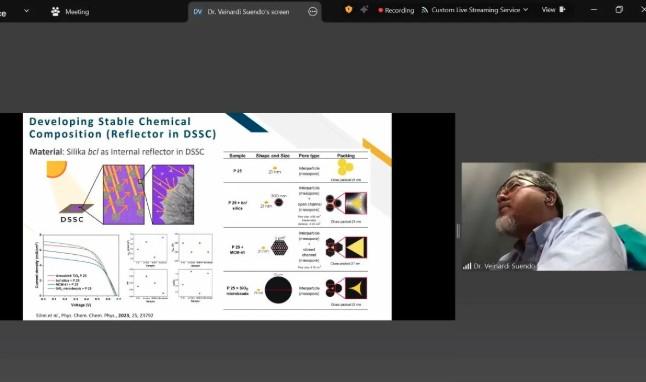Select the Meeting tab label
Image resolution: width=646 pixels, height=382 pixels.
point(77,12)
